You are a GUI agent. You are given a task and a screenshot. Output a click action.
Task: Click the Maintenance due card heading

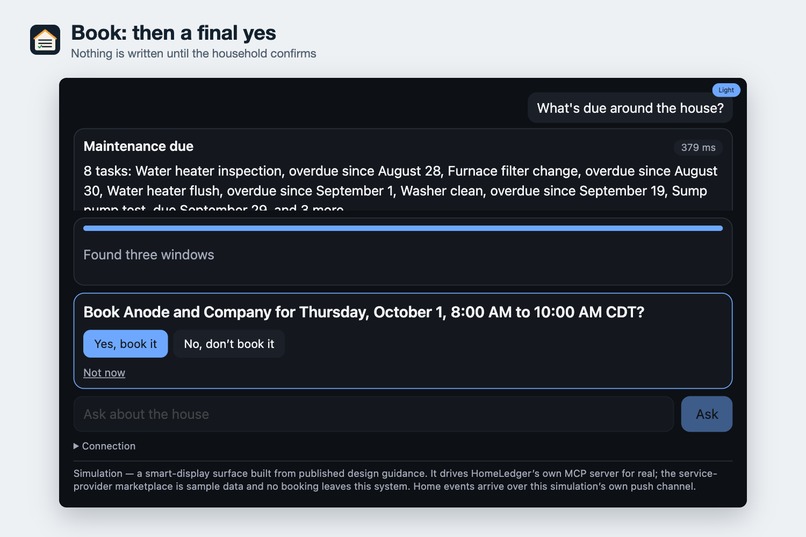point(138,146)
